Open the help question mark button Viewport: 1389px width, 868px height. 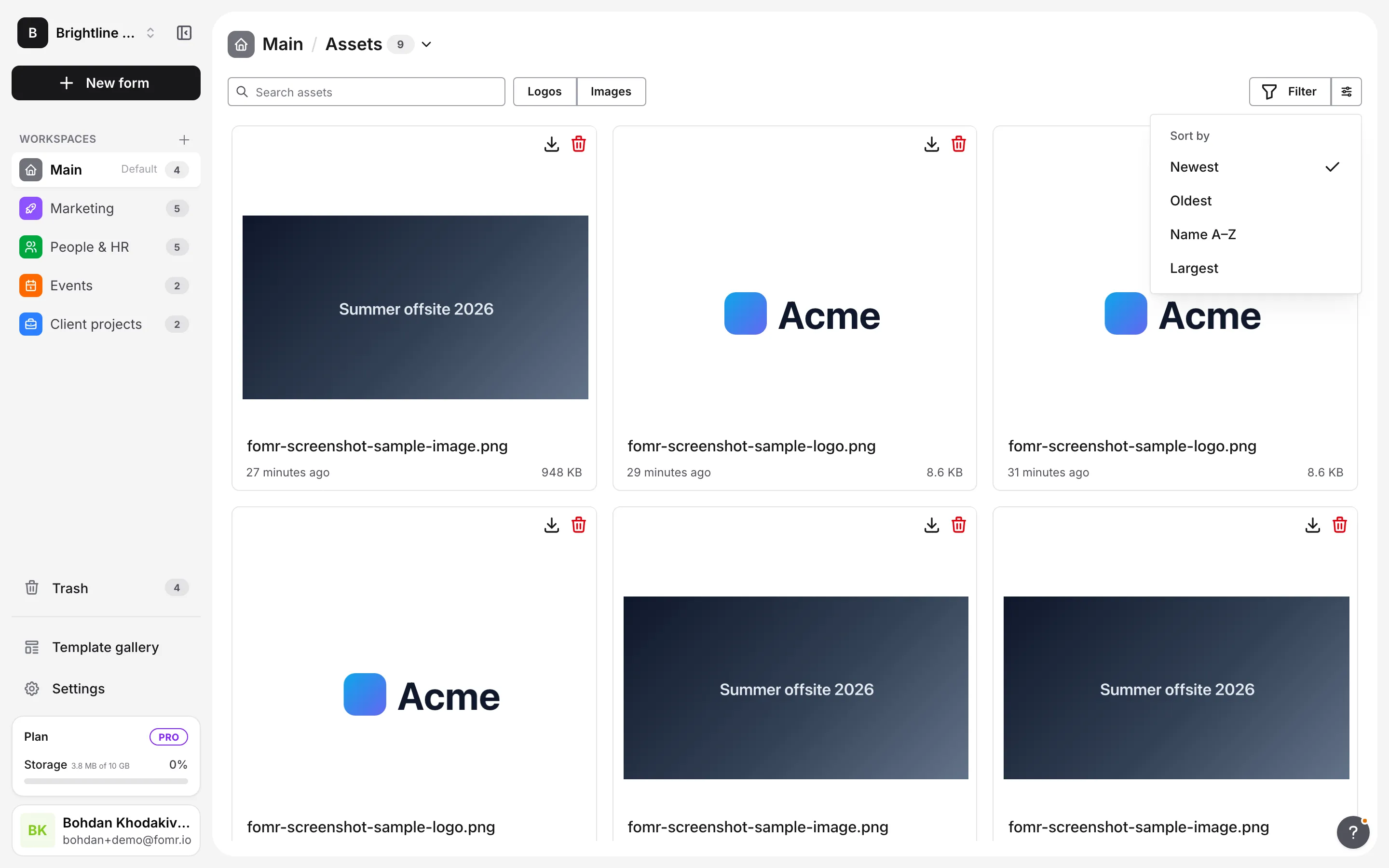click(1353, 832)
